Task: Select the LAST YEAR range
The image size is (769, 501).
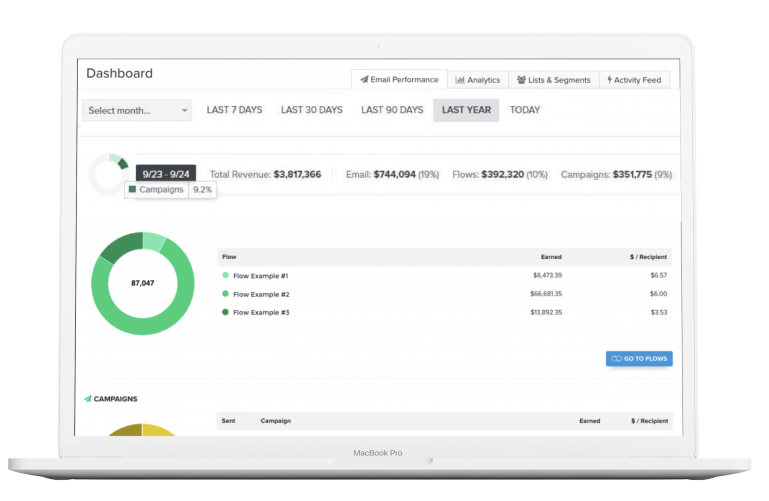Action: tap(466, 110)
